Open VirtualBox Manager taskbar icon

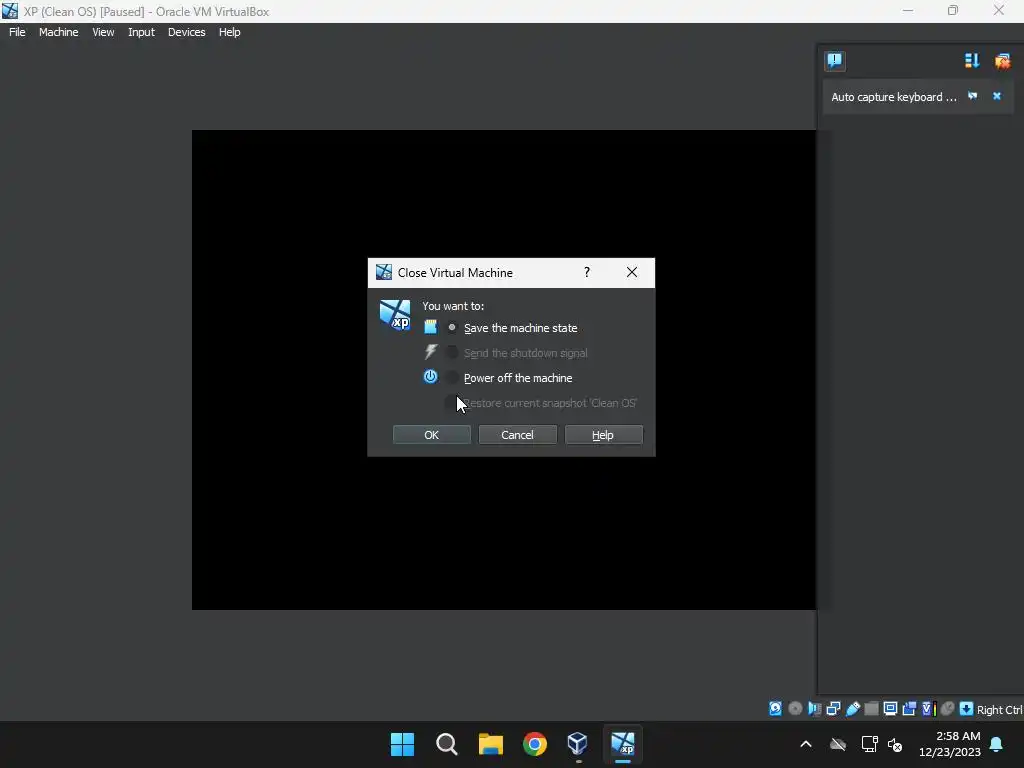(x=578, y=744)
